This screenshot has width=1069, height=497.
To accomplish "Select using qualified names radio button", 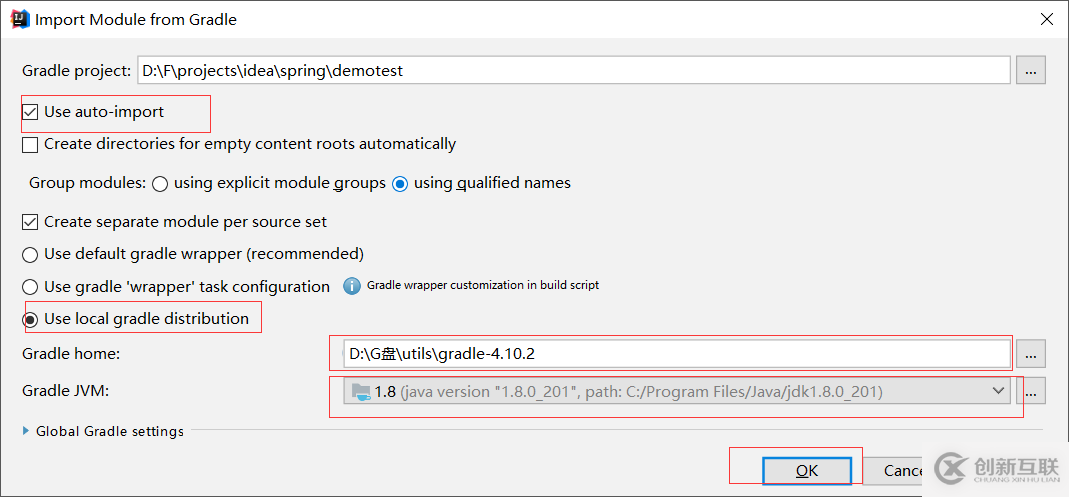I will [400, 184].
